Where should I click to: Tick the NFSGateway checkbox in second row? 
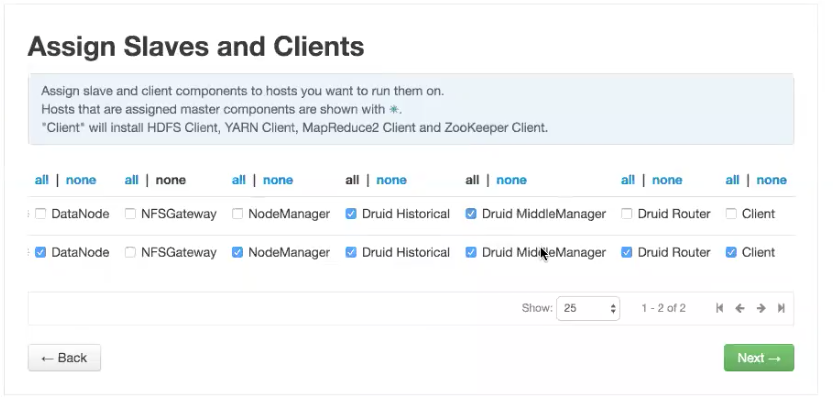coord(131,253)
